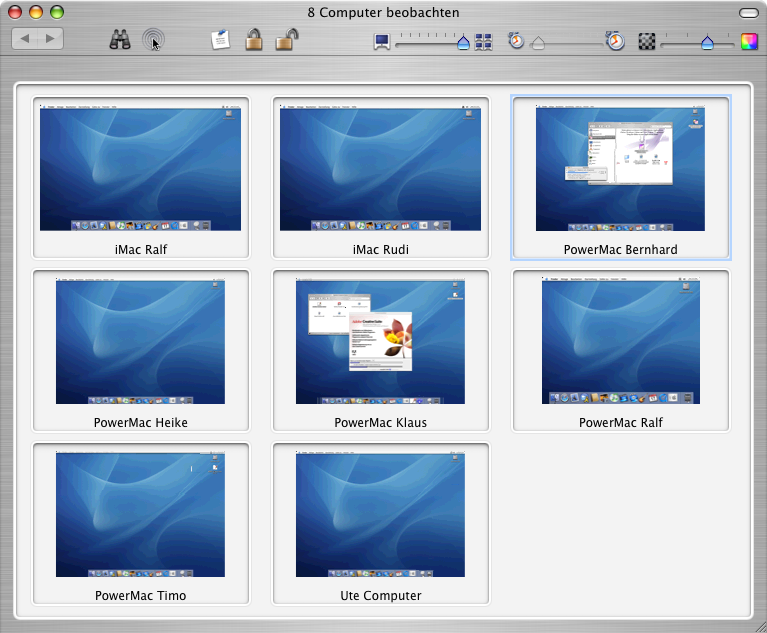Click the page delay slider knob
Screen dimensions: 767x633
pyautogui.click(x=538, y=44)
